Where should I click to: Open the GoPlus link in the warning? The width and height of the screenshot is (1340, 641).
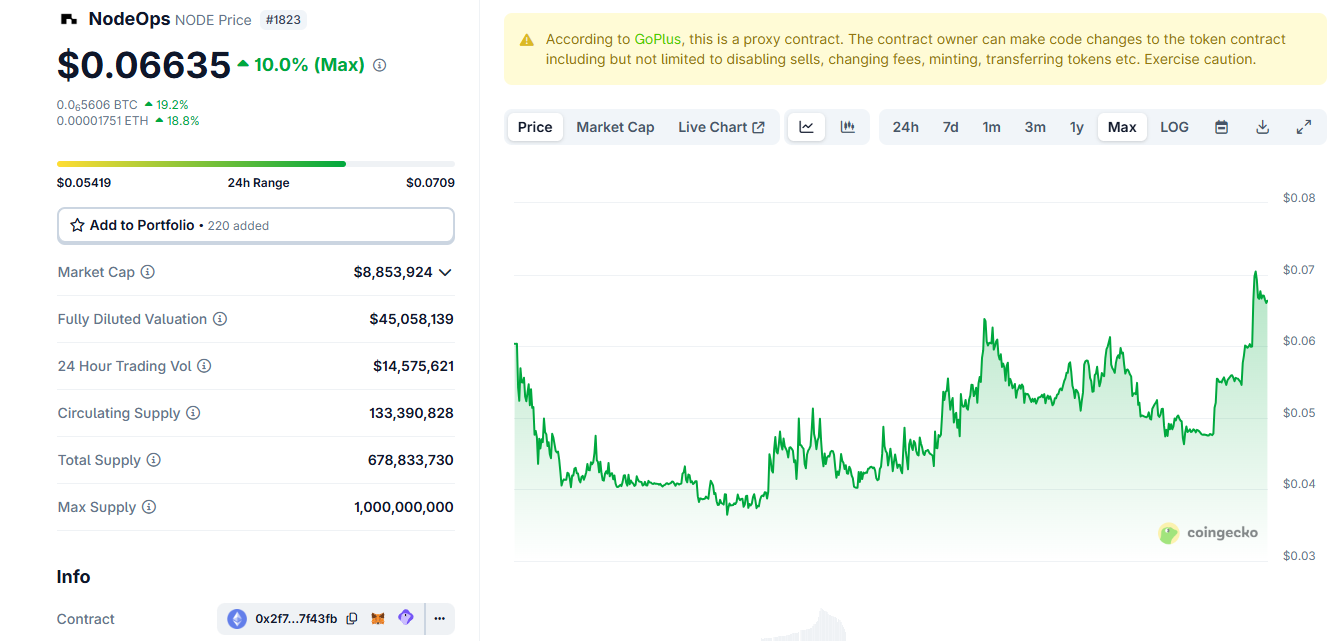pyautogui.click(x=657, y=39)
